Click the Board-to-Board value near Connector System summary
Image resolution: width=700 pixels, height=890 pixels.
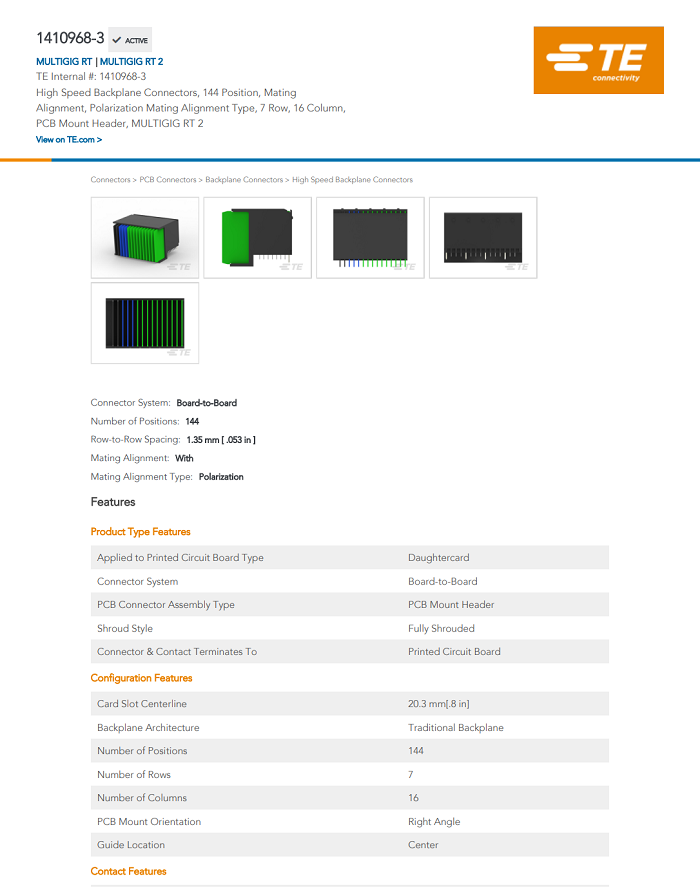pos(207,403)
